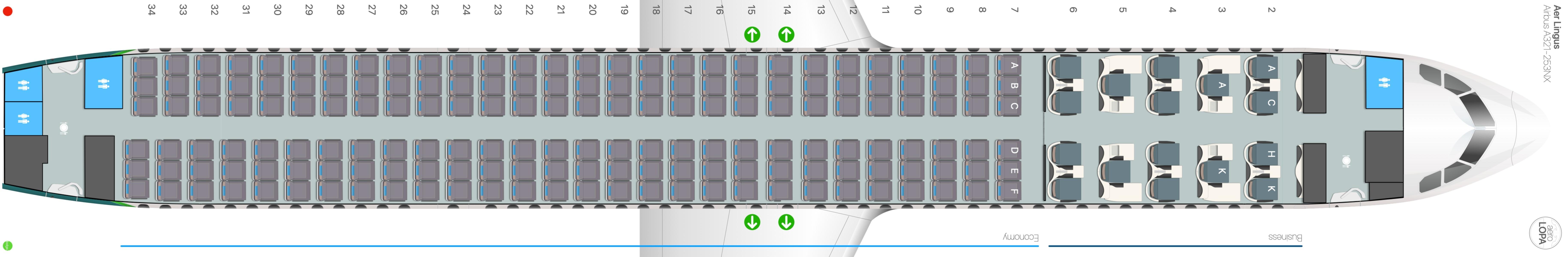Click the dark galley block beside seat 2K

(x=1314, y=173)
